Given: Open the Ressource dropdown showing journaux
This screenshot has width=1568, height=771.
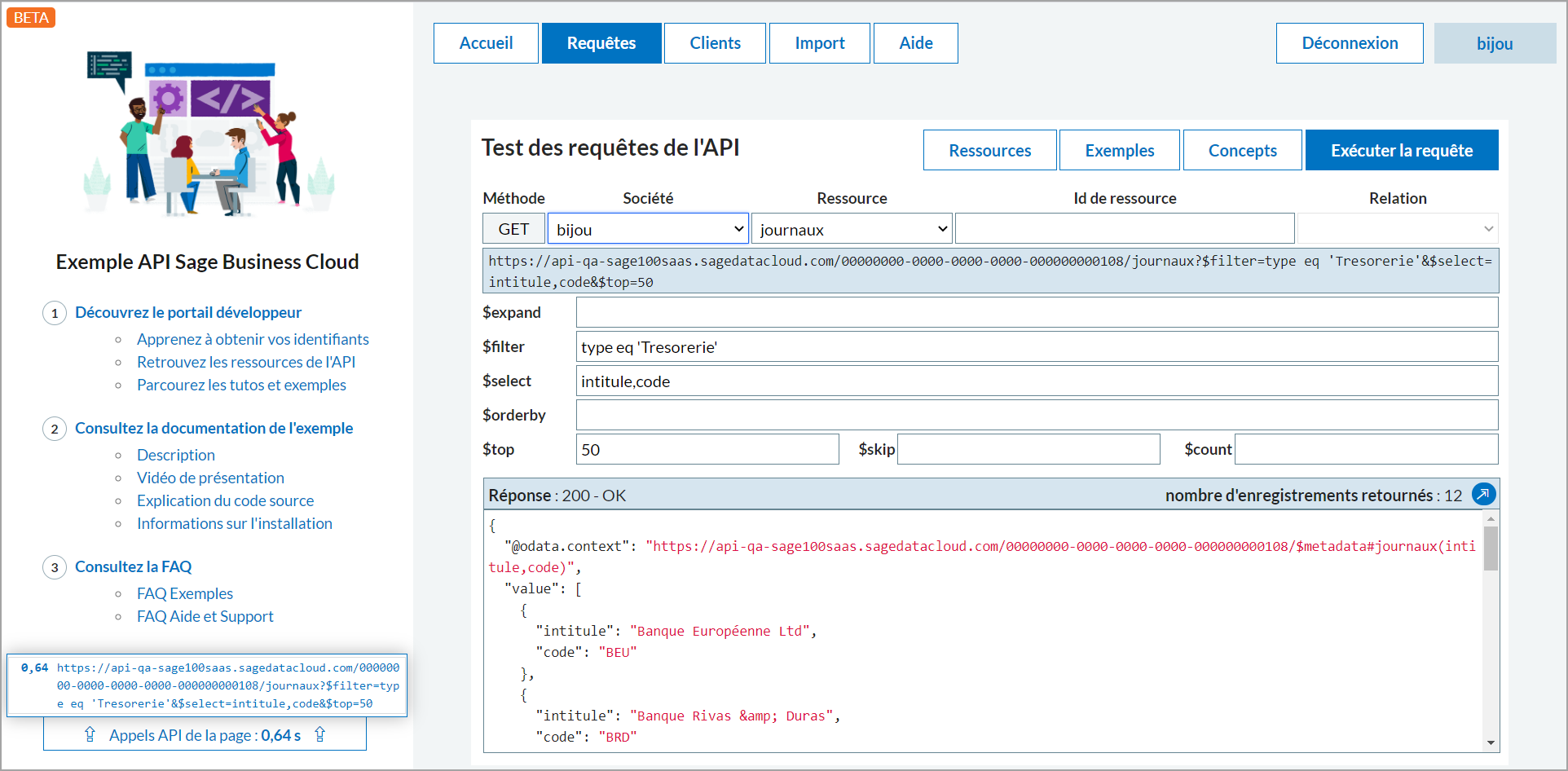Looking at the screenshot, I should (x=852, y=229).
